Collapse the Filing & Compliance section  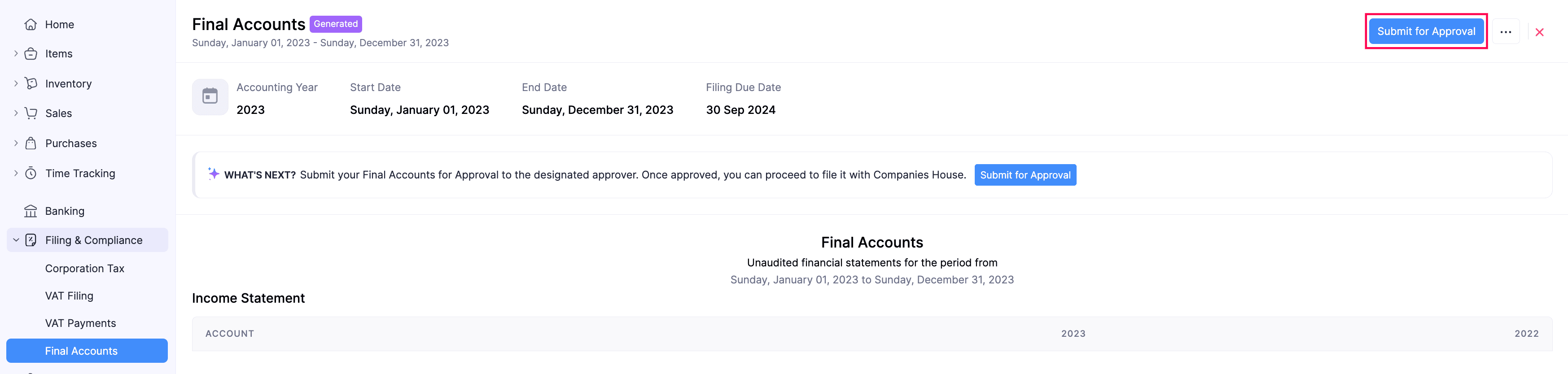pyautogui.click(x=15, y=239)
